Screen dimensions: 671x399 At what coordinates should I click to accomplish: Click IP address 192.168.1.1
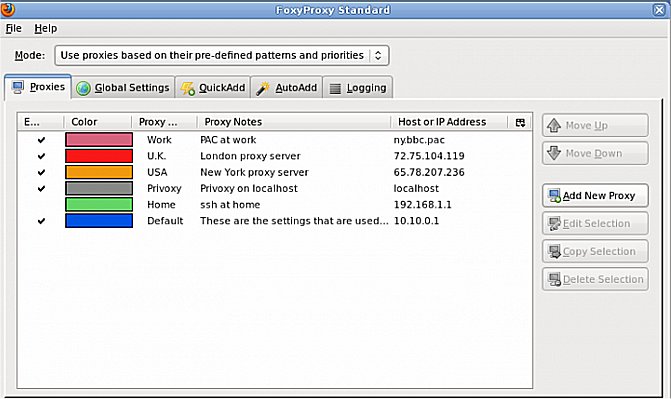pyautogui.click(x=422, y=205)
